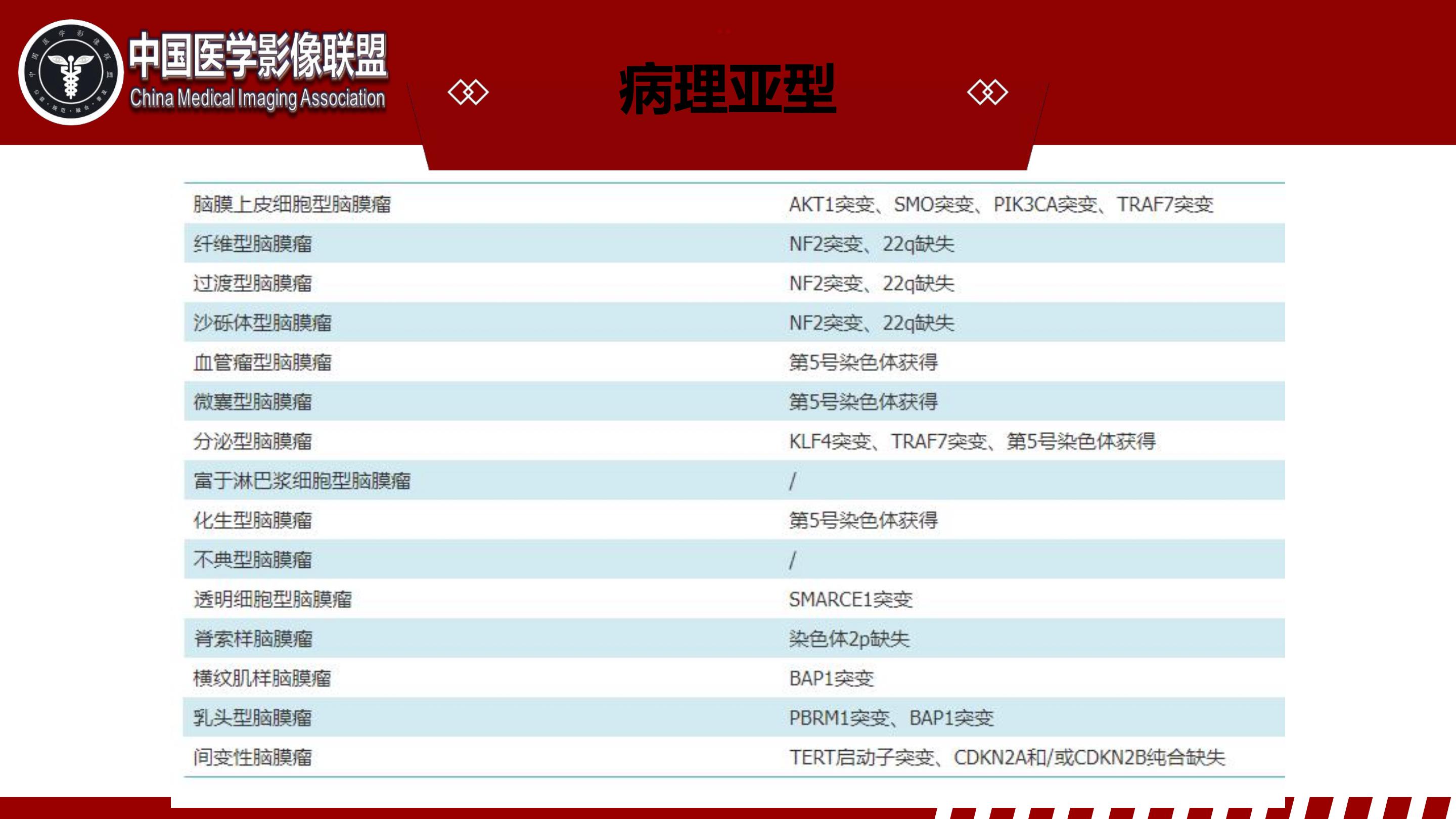Select the 脊索样脑膜瘤 row label
The width and height of the screenshot is (1456, 819).
point(253,639)
